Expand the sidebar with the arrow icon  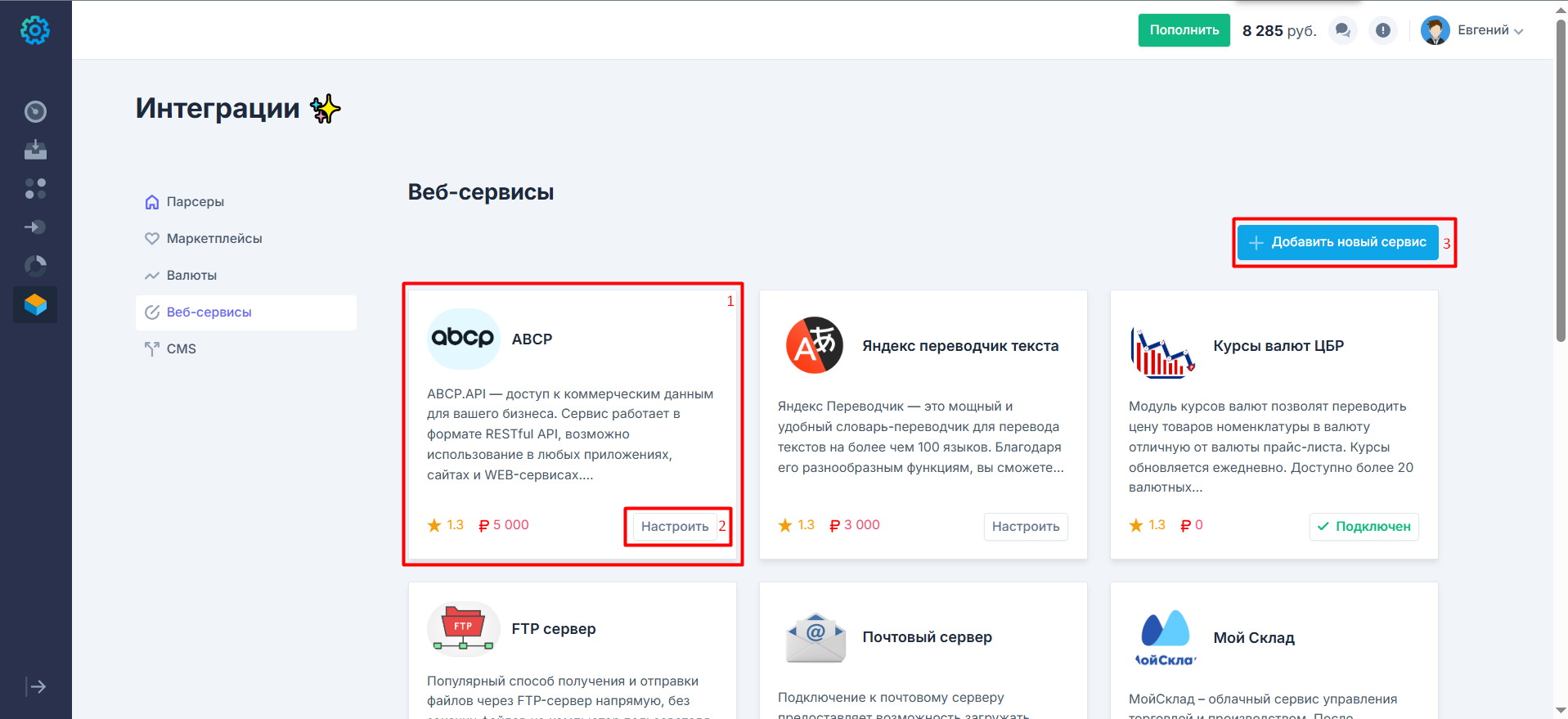click(x=35, y=686)
